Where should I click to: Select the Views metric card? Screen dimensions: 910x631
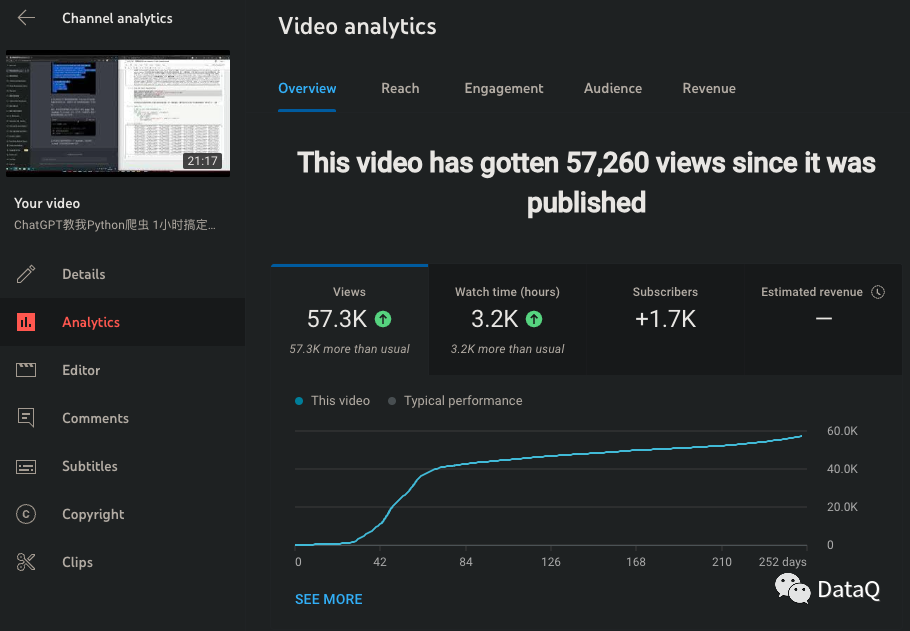(349, 320)
